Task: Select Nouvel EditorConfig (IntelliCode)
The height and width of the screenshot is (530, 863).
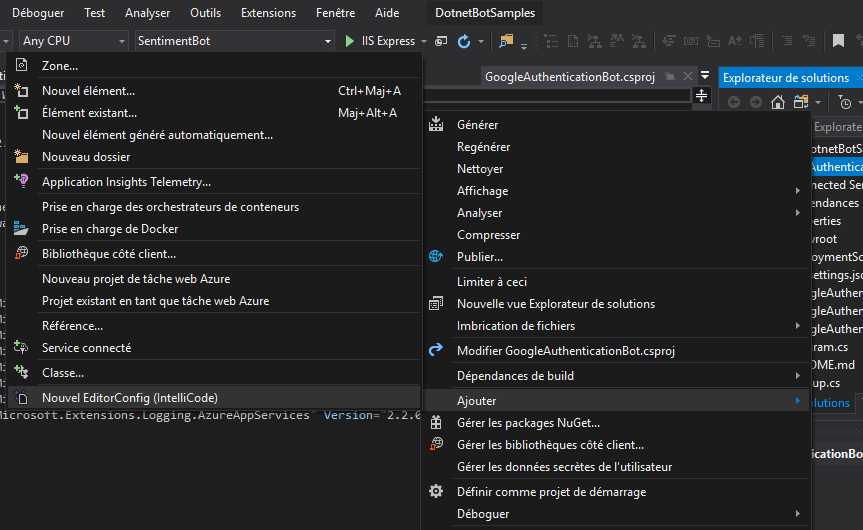Action: (129, 397)
